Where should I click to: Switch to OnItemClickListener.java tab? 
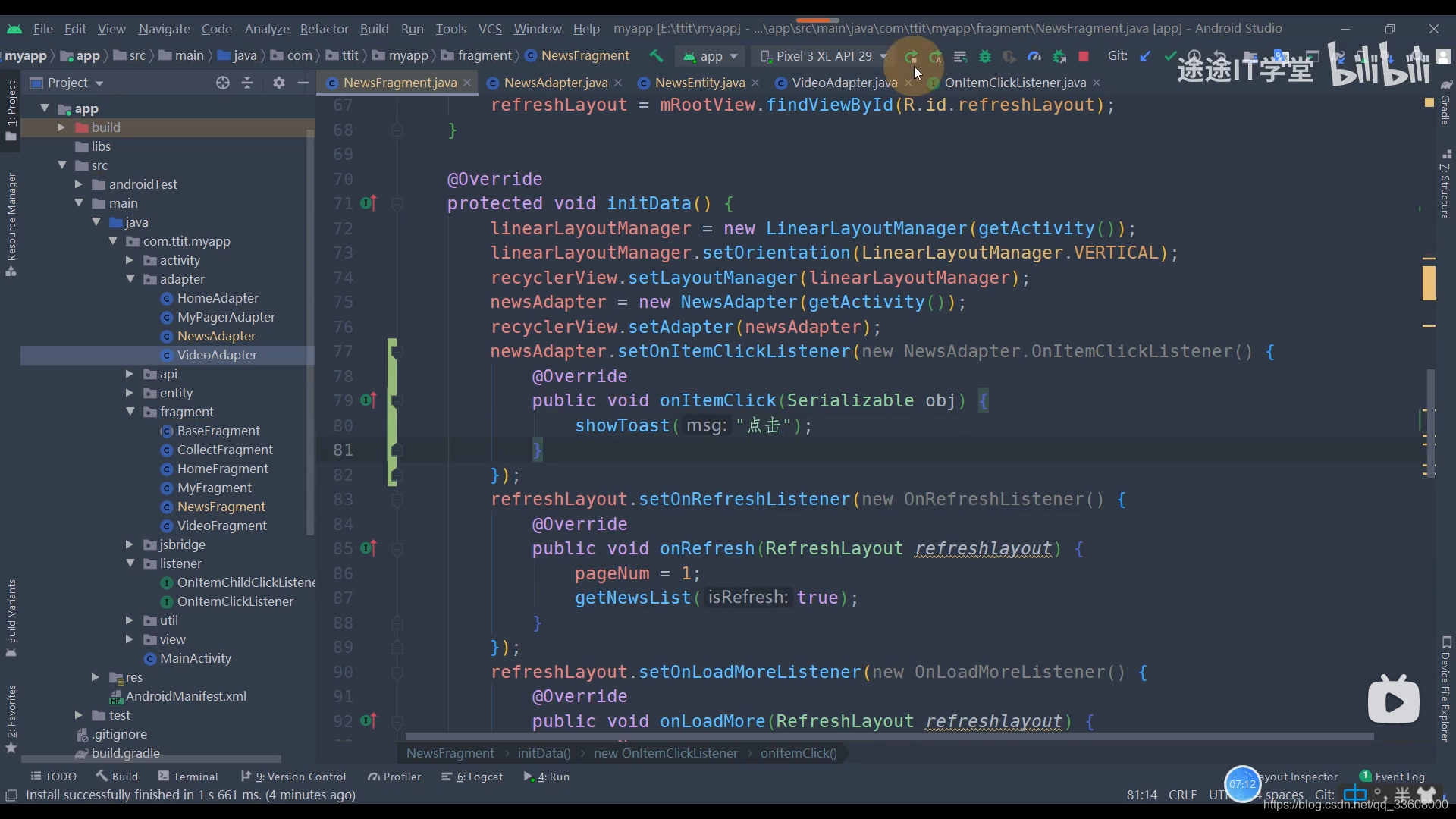[1015, 83]
